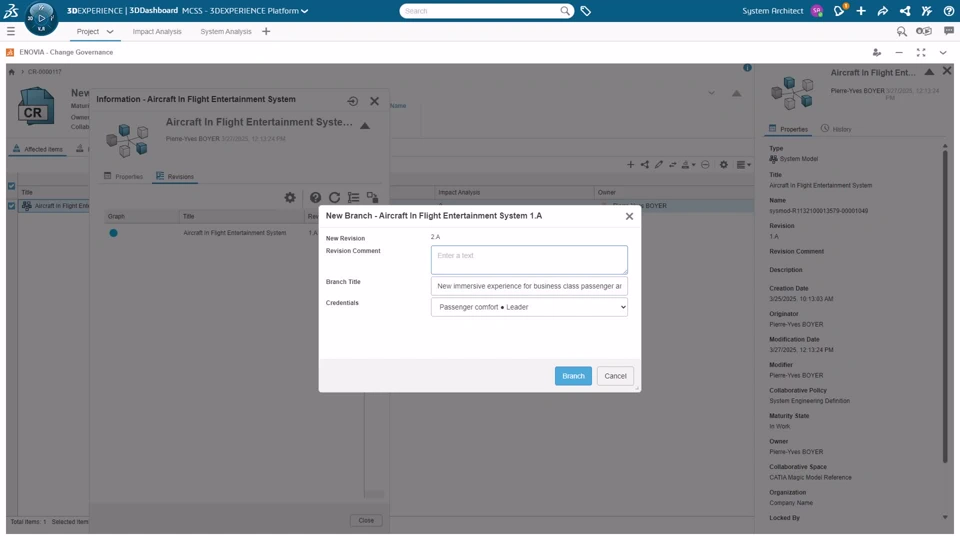Collapse the CR header triangle
Image resolution: width=960 pixels, height=540 pixels.
tap(737, 93)
